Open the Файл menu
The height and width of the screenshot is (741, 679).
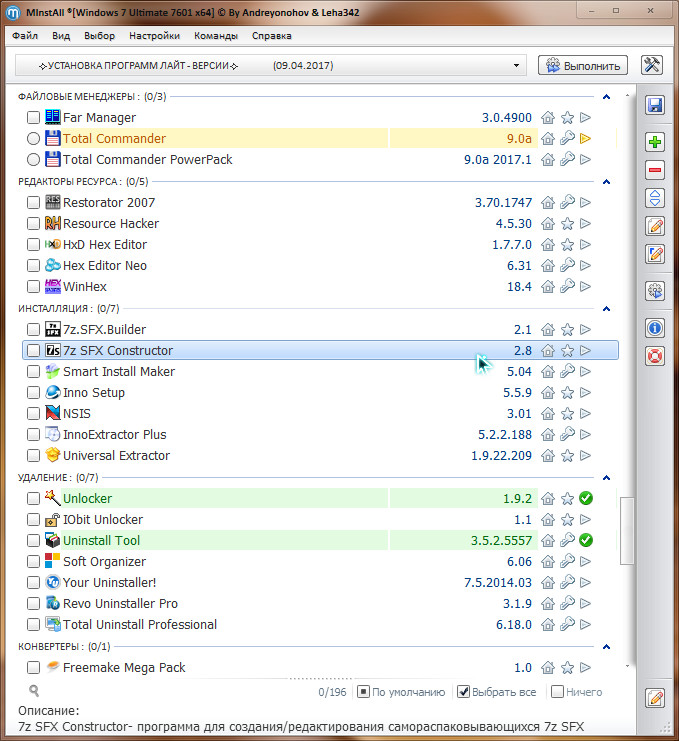[25, 36]
